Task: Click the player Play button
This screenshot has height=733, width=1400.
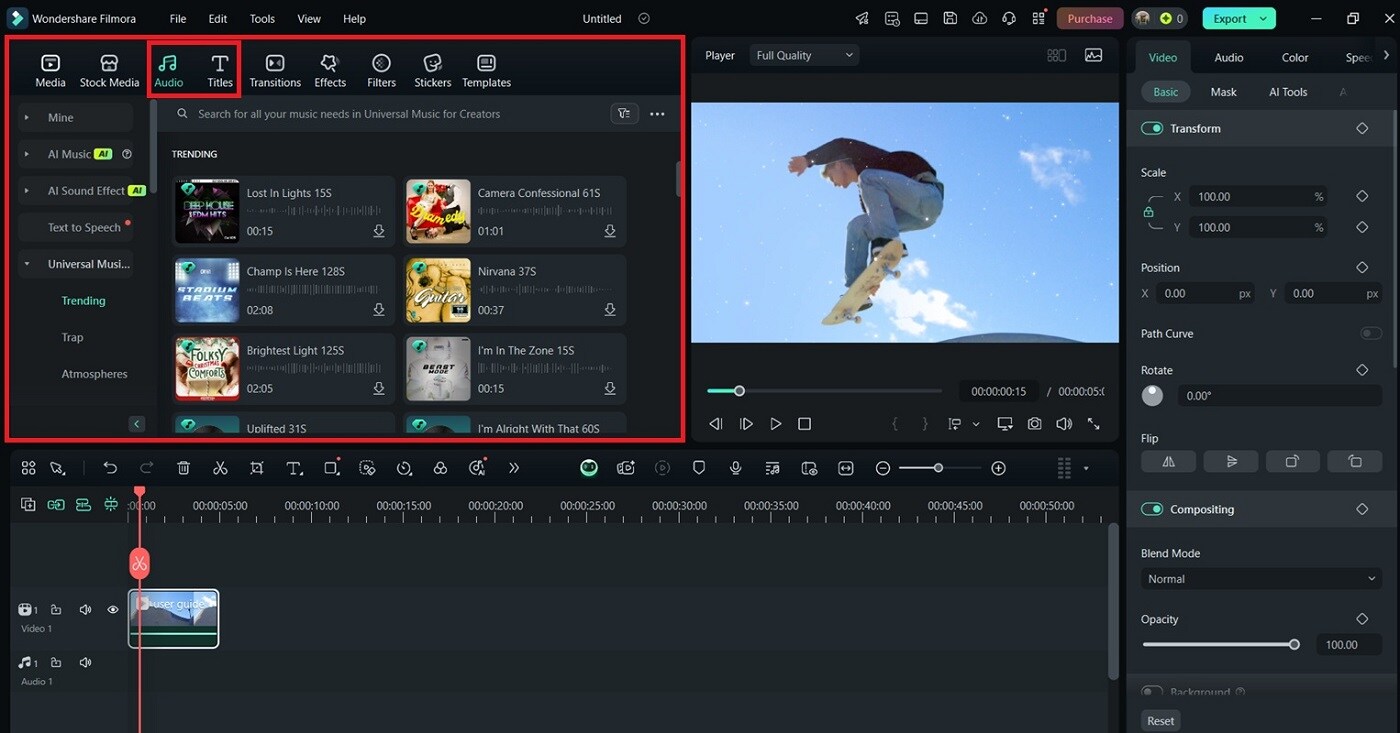Action: (775, 424)
